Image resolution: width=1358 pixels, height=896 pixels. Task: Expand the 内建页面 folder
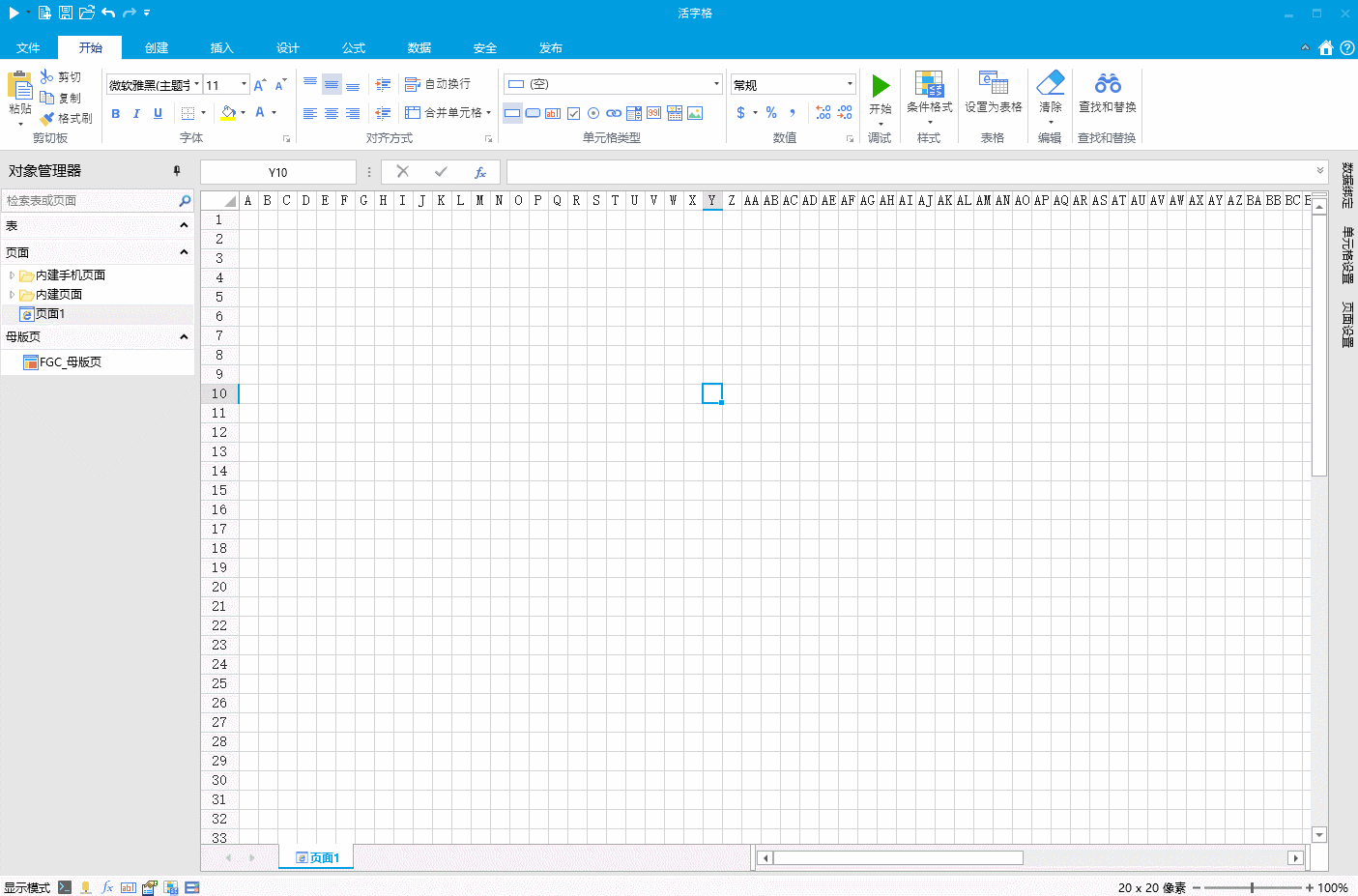coord(12,295)
